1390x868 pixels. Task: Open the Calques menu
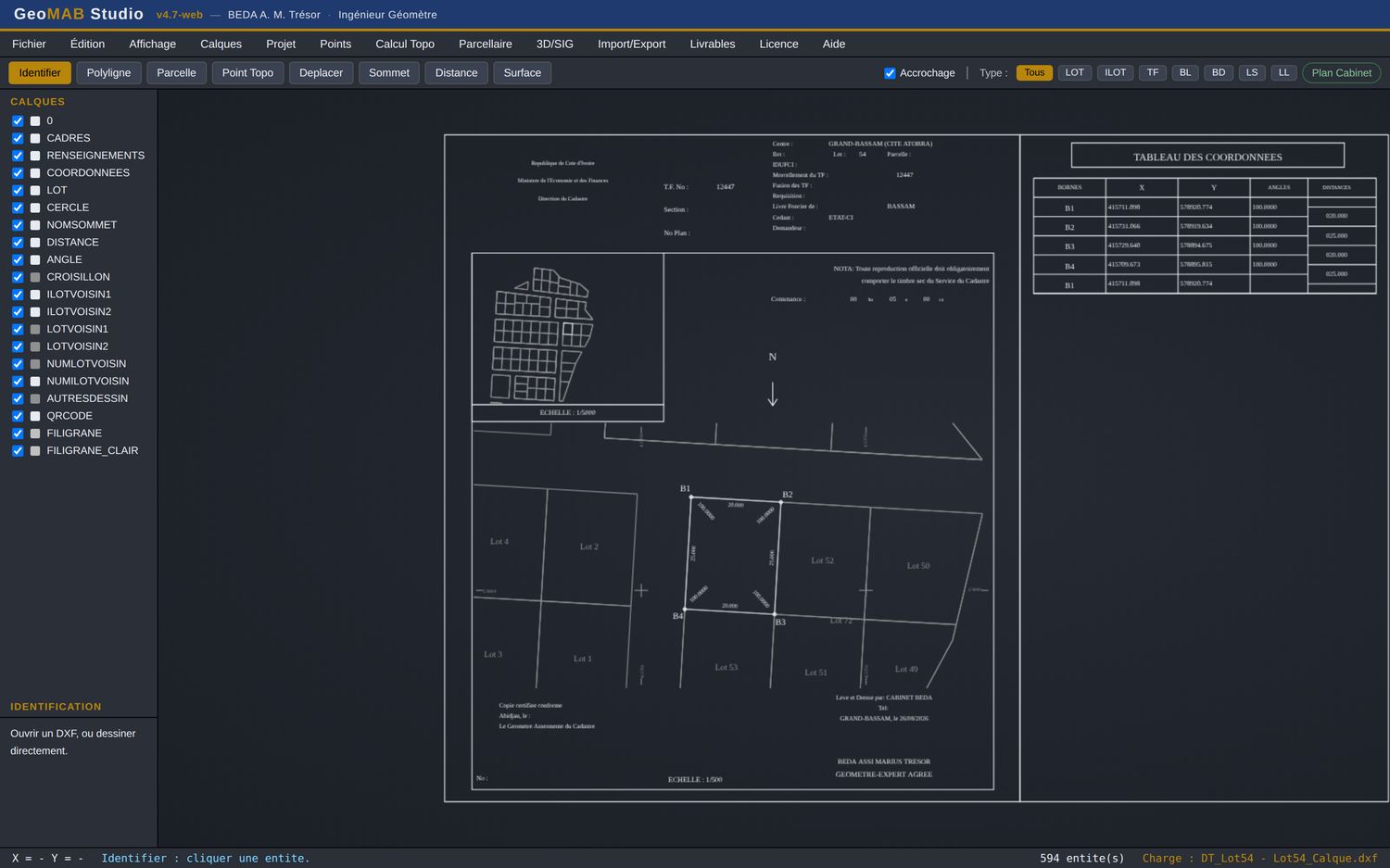click(x=221, y=44)
